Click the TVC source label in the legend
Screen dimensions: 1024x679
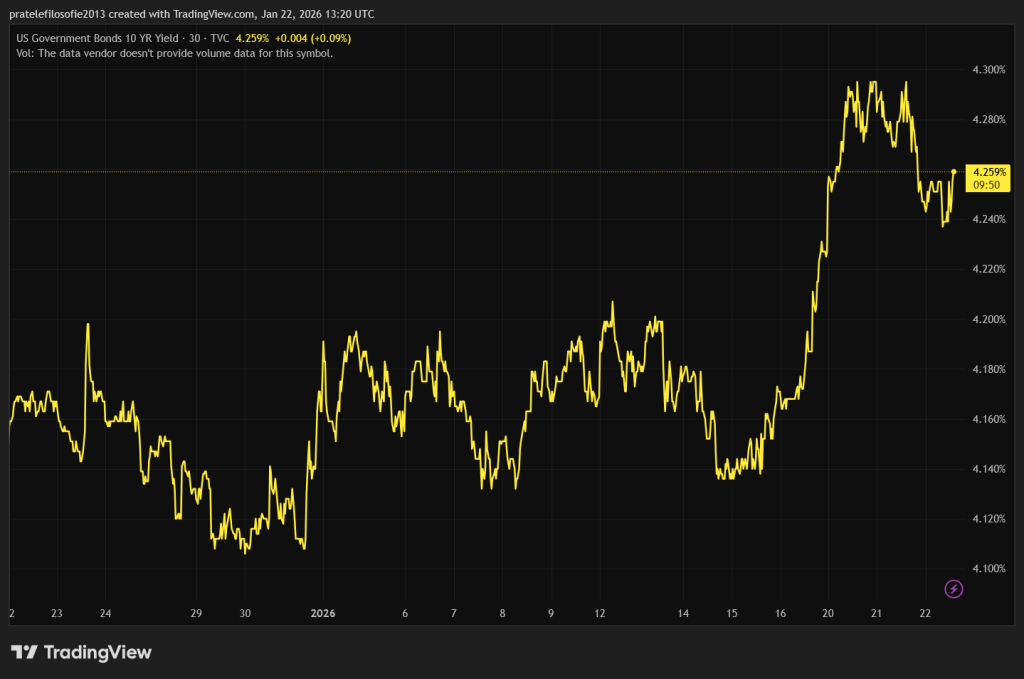220,38
